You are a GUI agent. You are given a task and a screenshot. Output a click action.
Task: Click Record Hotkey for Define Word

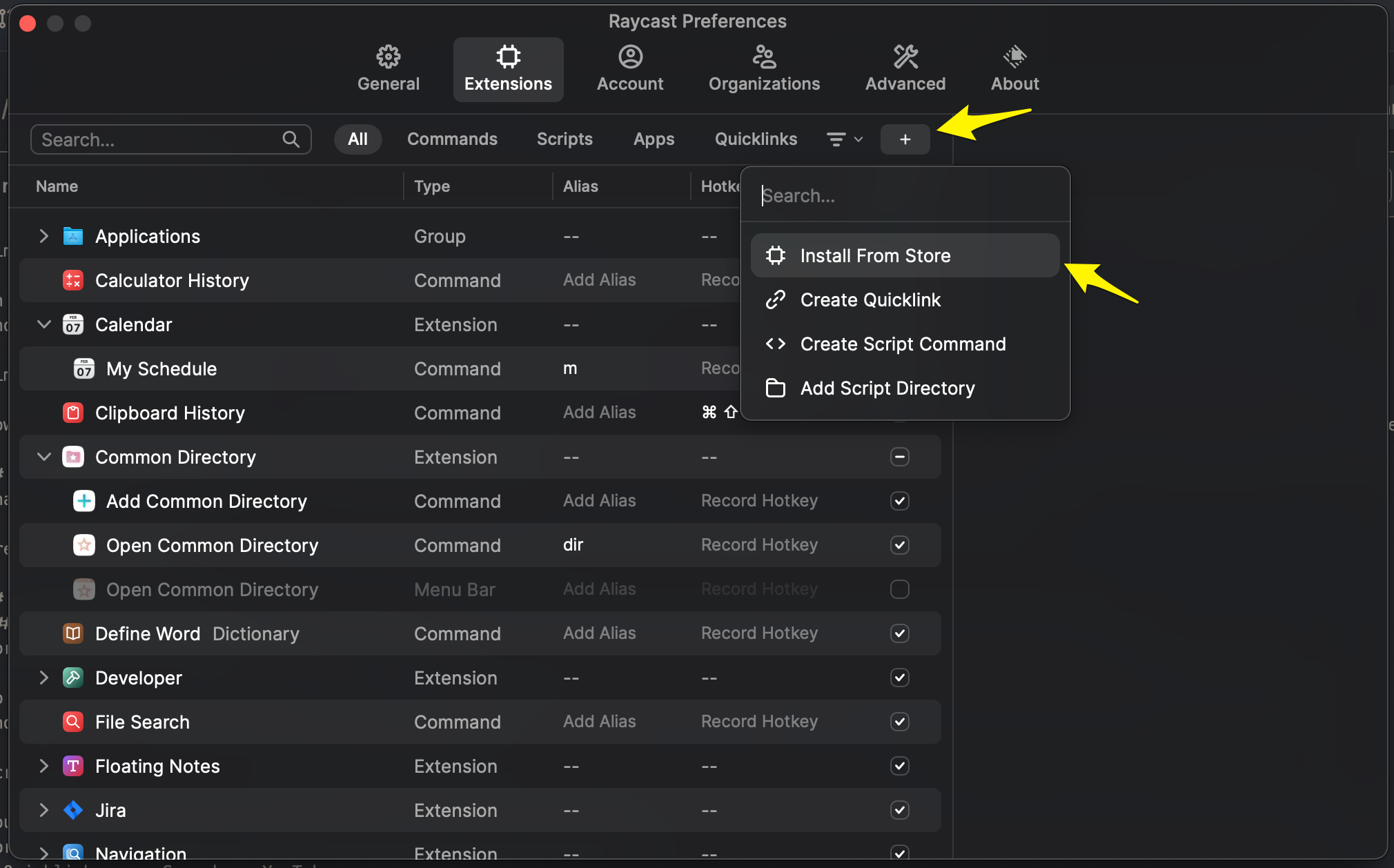click(759, 633)
